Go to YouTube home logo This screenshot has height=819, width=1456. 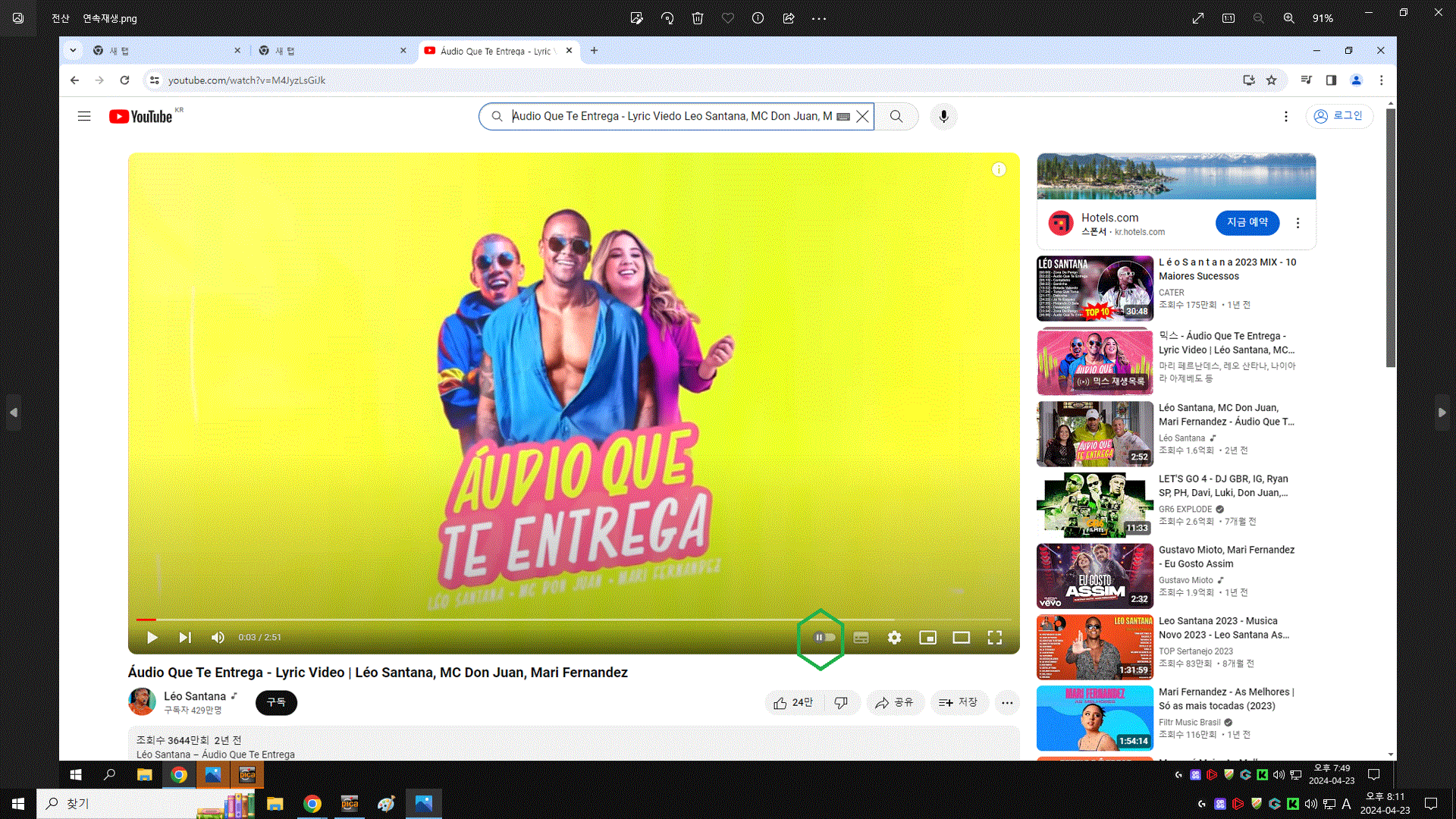pos(141,117)
